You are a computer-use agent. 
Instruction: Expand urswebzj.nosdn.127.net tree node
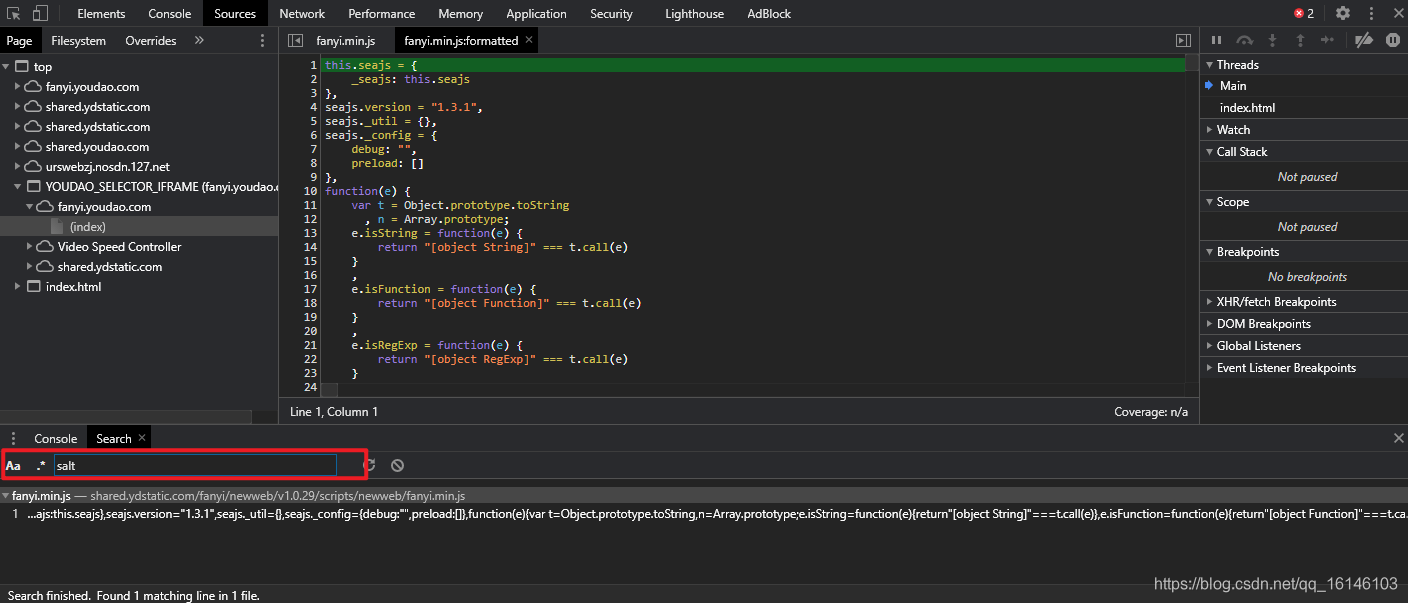click(18, 167)
